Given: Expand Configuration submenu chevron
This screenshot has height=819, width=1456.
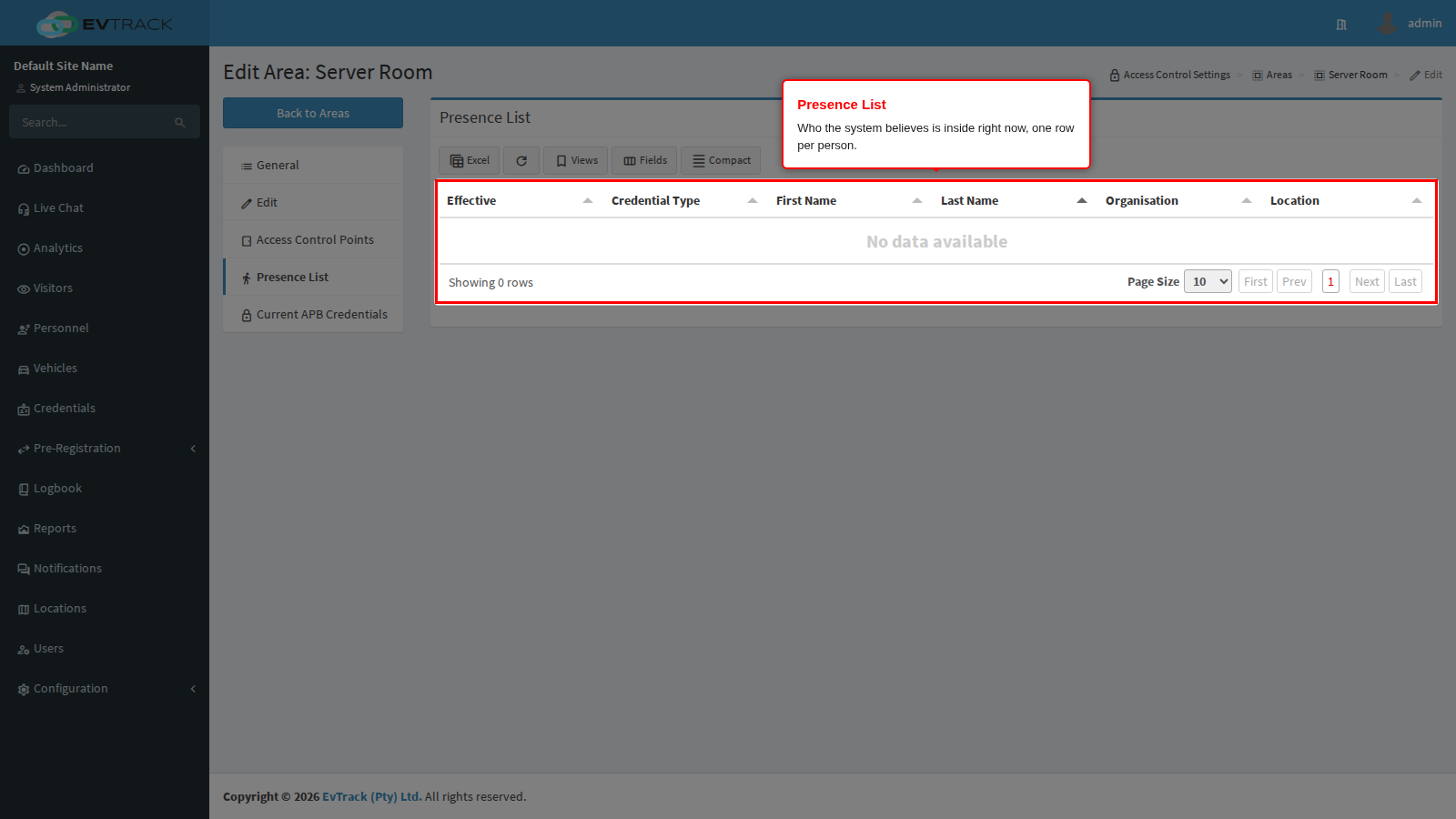Looking at the screenshot, I should point(193,689).
